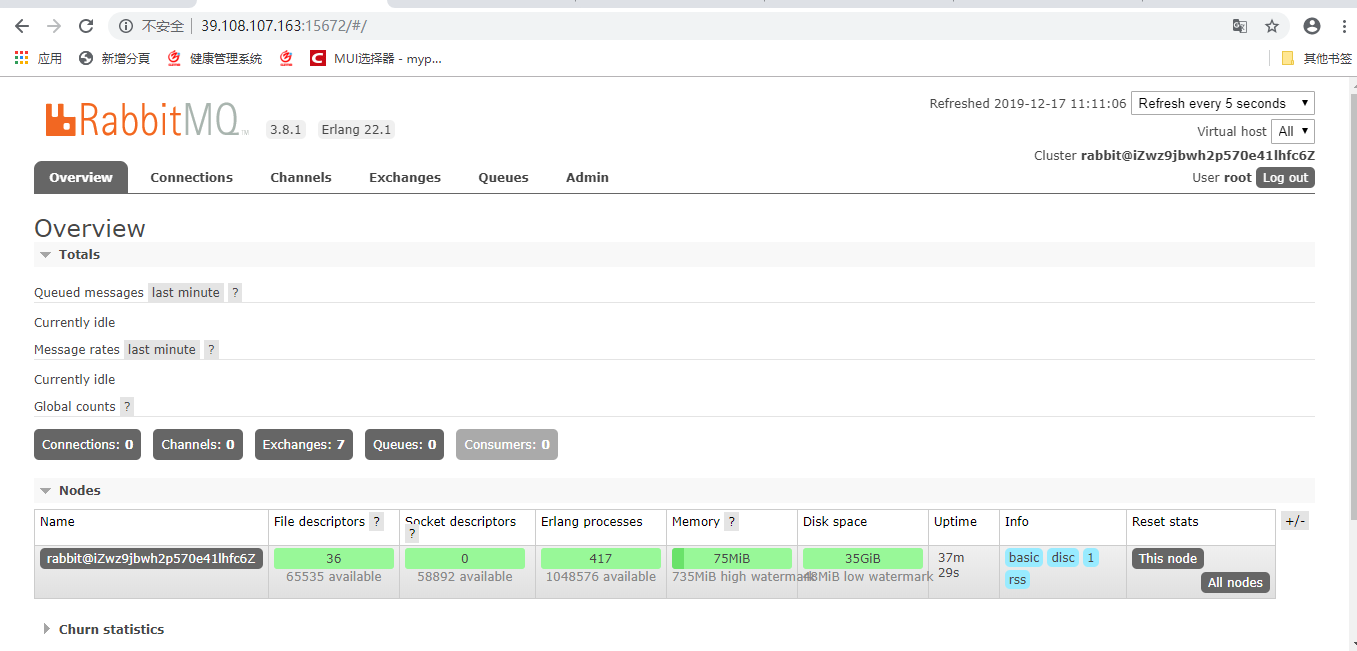Click the Exchanges: 7 counter
The height and width of the screenshot is (651, 1357).
pyautogui.click(x=303, y=444)
